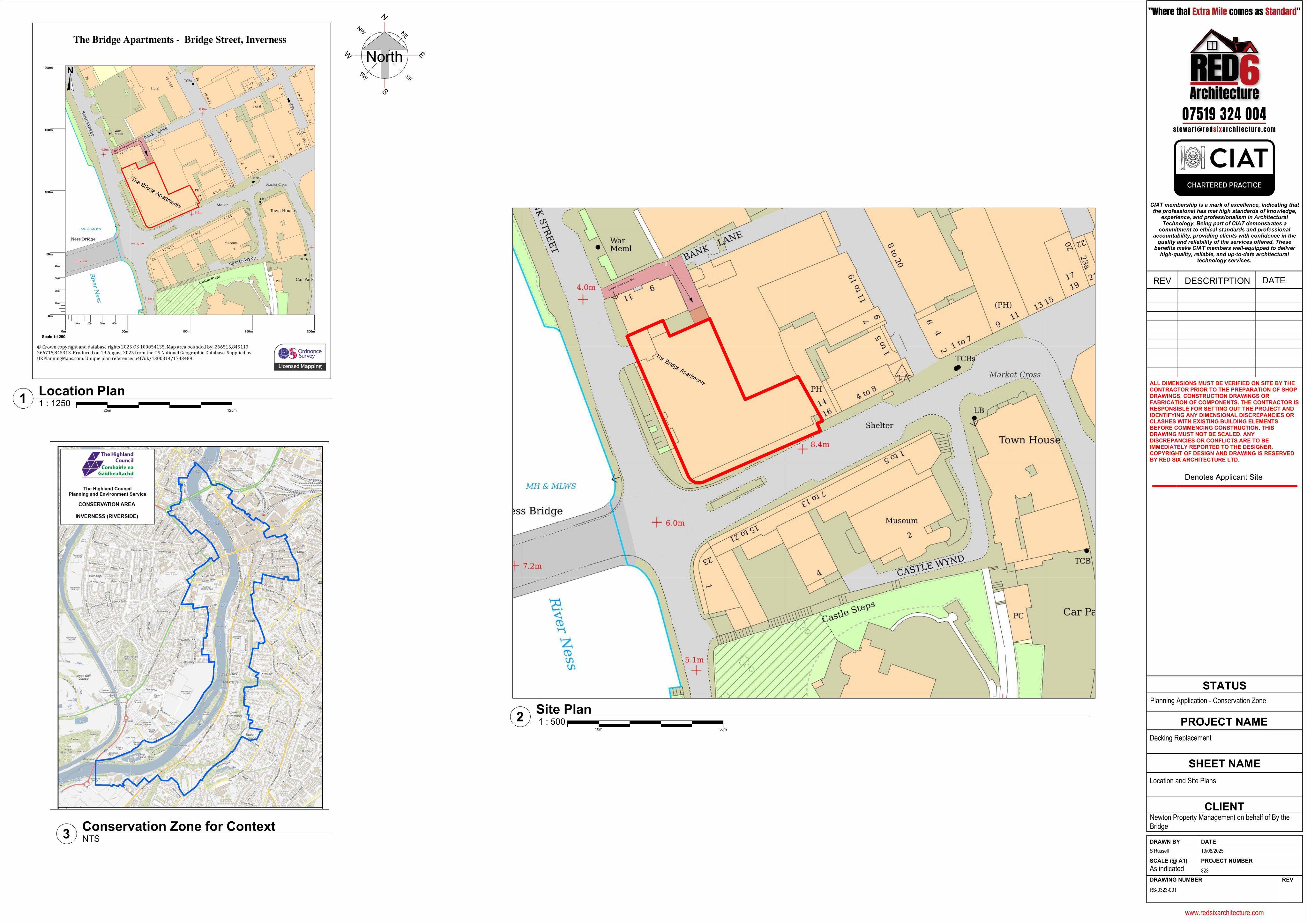Click the phone number 07519 324 004
This screenshot has height=924, width=1307.
coord(1224,114)
